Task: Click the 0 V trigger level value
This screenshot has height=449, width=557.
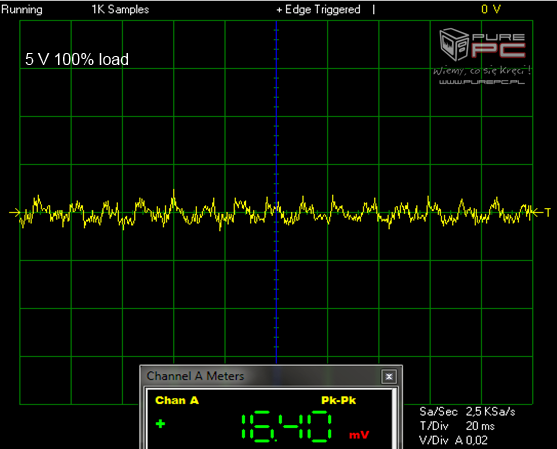Action: pyautogui.click(x=491, y=9)
